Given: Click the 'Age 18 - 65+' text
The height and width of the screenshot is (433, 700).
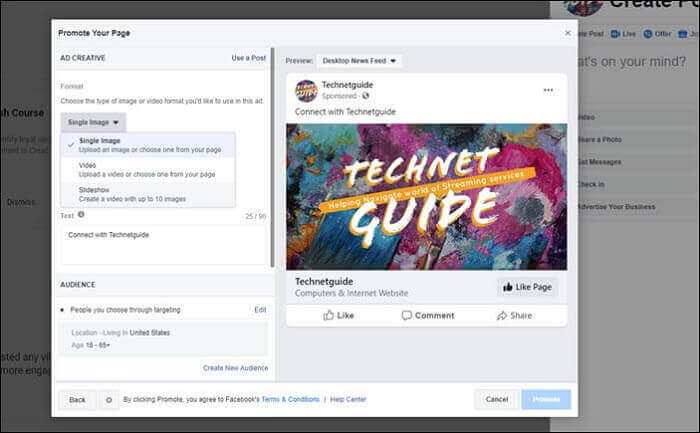Looking at the screenshot, I should [91, 345].
